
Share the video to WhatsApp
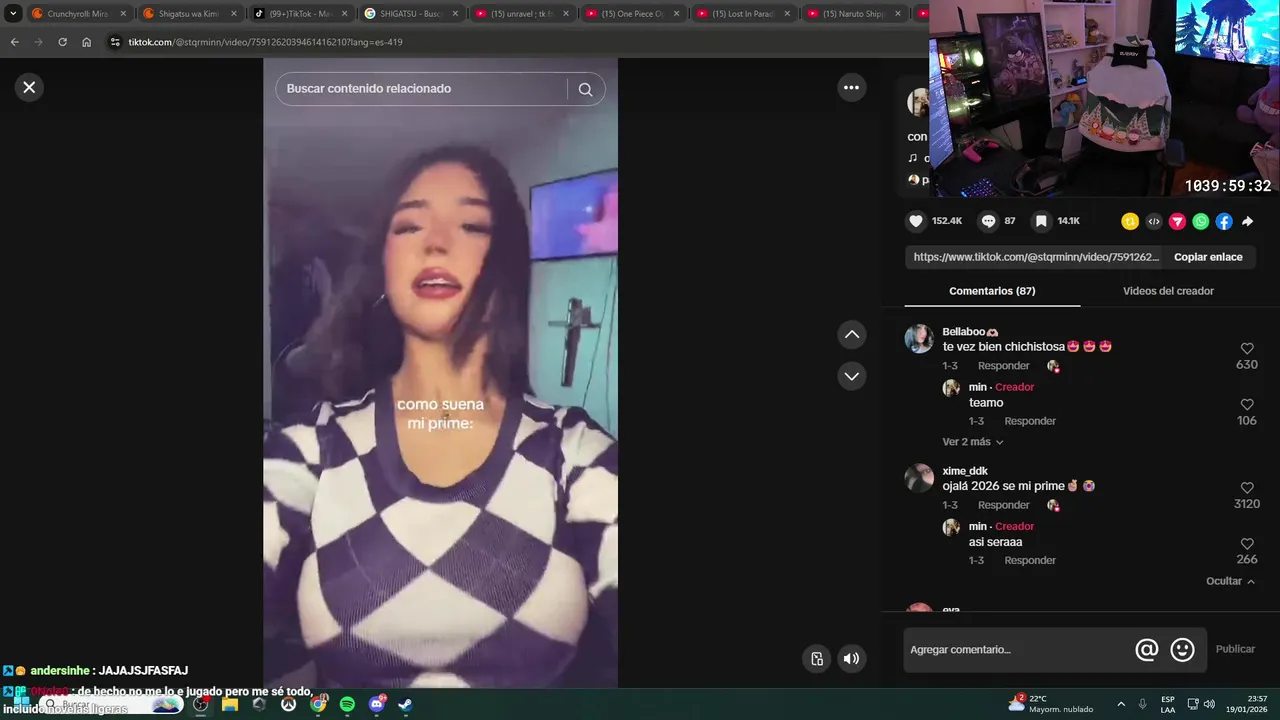pos(1201,221)
